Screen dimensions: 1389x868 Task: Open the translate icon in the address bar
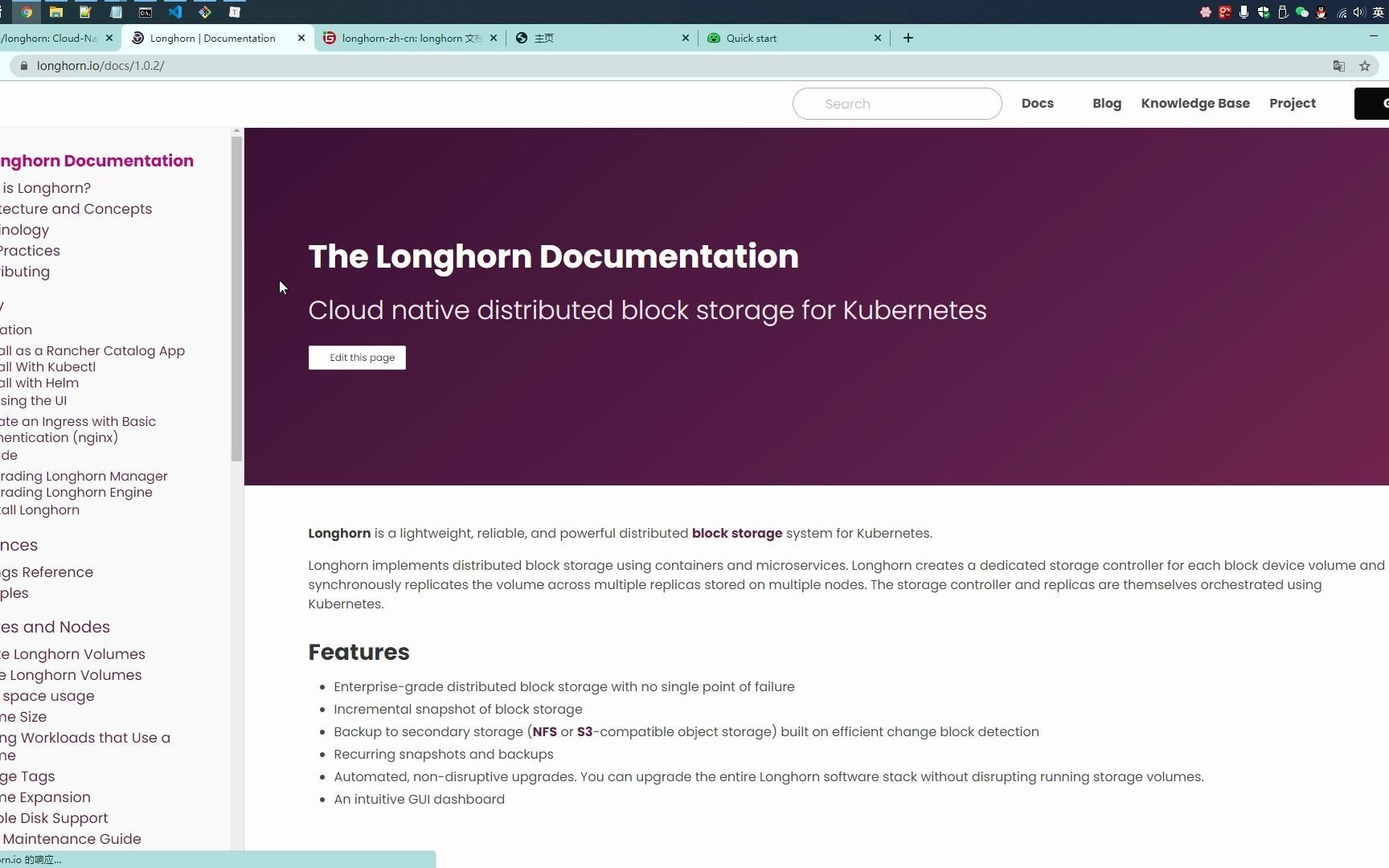coord(1339,66)
